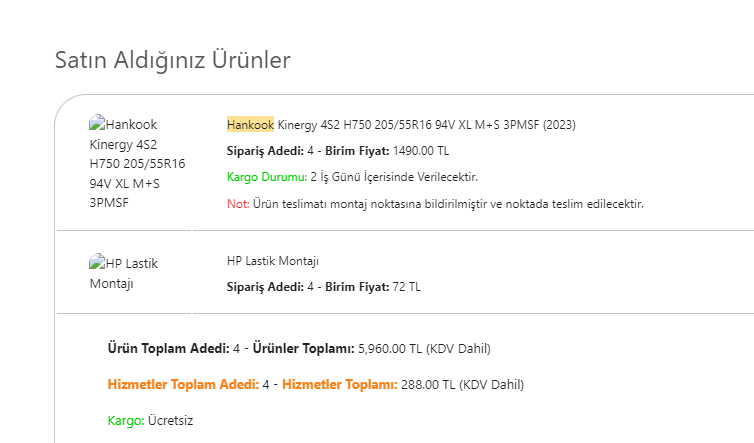Open Hankook Kinergy 4S2 H750 product title
754x443 pixels.
click(401, 125)
